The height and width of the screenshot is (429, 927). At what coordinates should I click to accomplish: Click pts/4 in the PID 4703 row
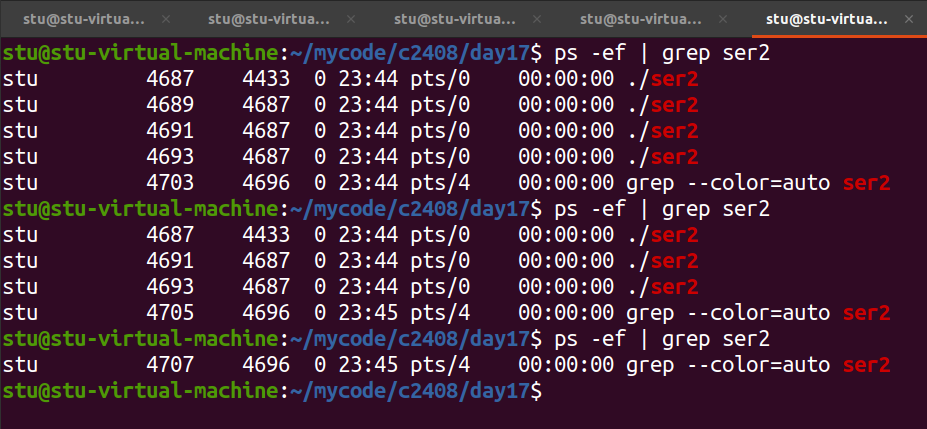[440, 183]
